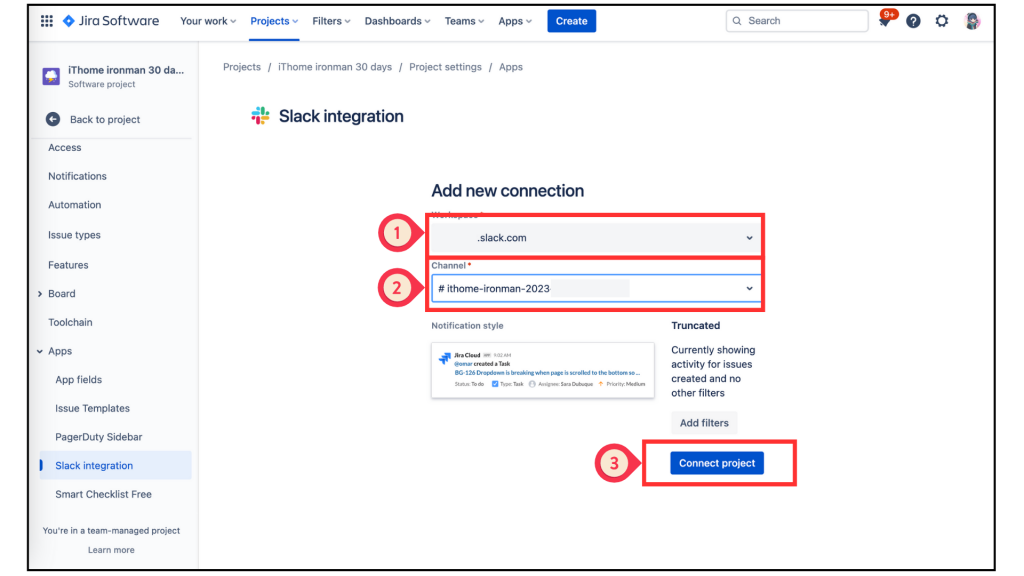This screenshot has height=576, width=1024.
Task: Click the Learn more link
Action: 111,550
